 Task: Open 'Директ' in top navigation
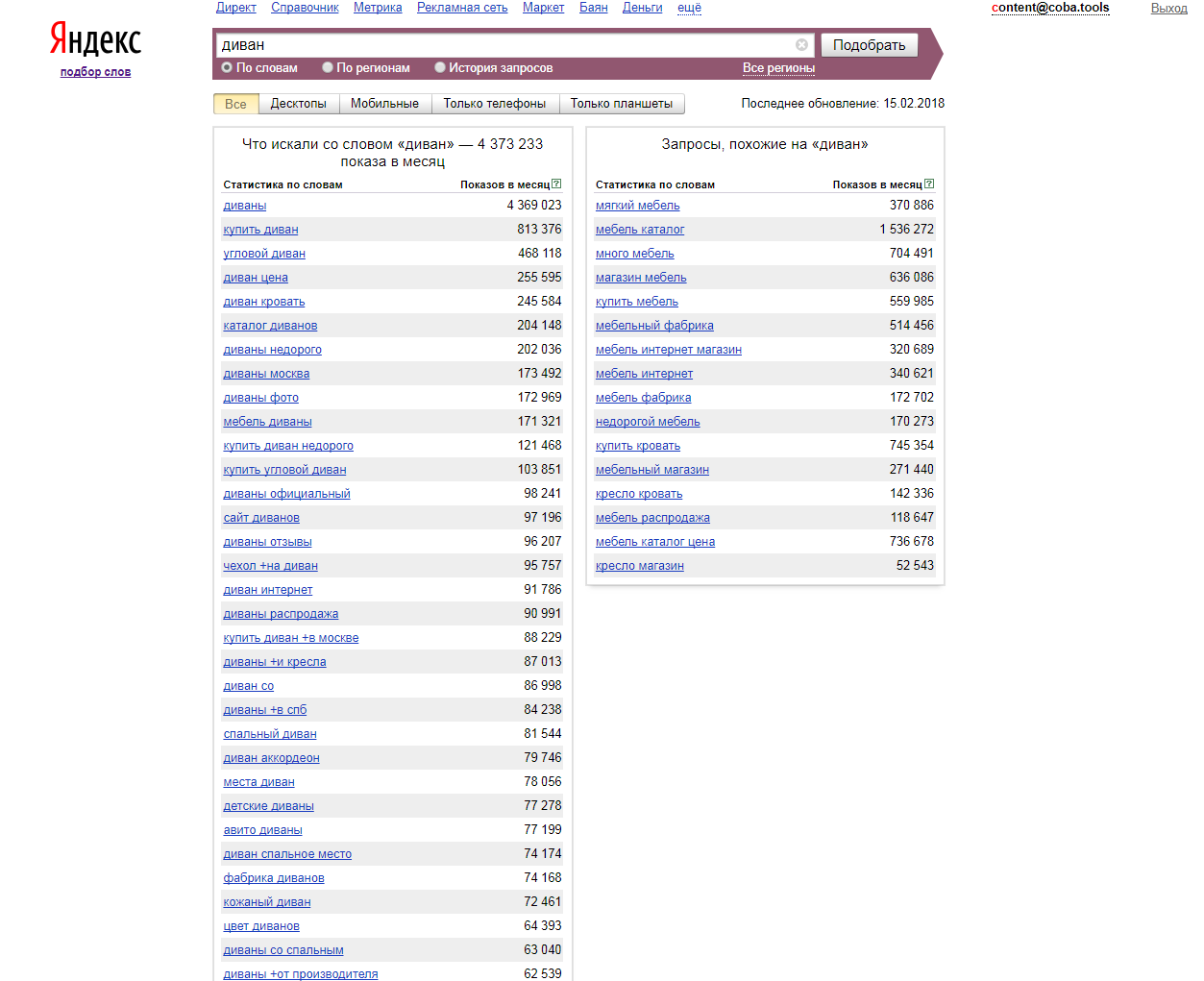point(236,8)
